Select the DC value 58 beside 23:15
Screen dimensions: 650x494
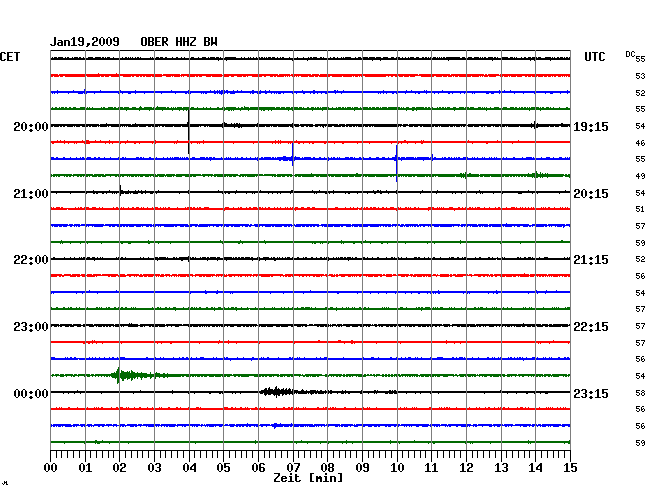point(640,393)
